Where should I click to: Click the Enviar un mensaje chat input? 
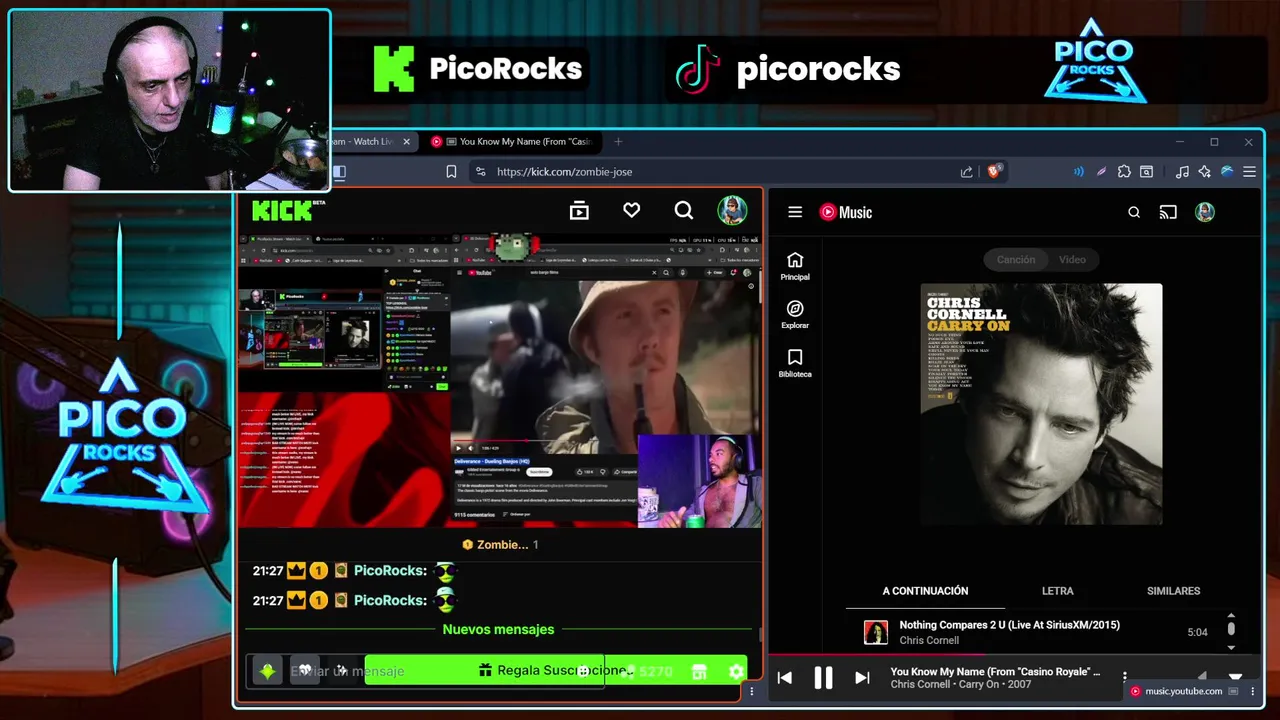pyautogui.click(x=425, y=671)
